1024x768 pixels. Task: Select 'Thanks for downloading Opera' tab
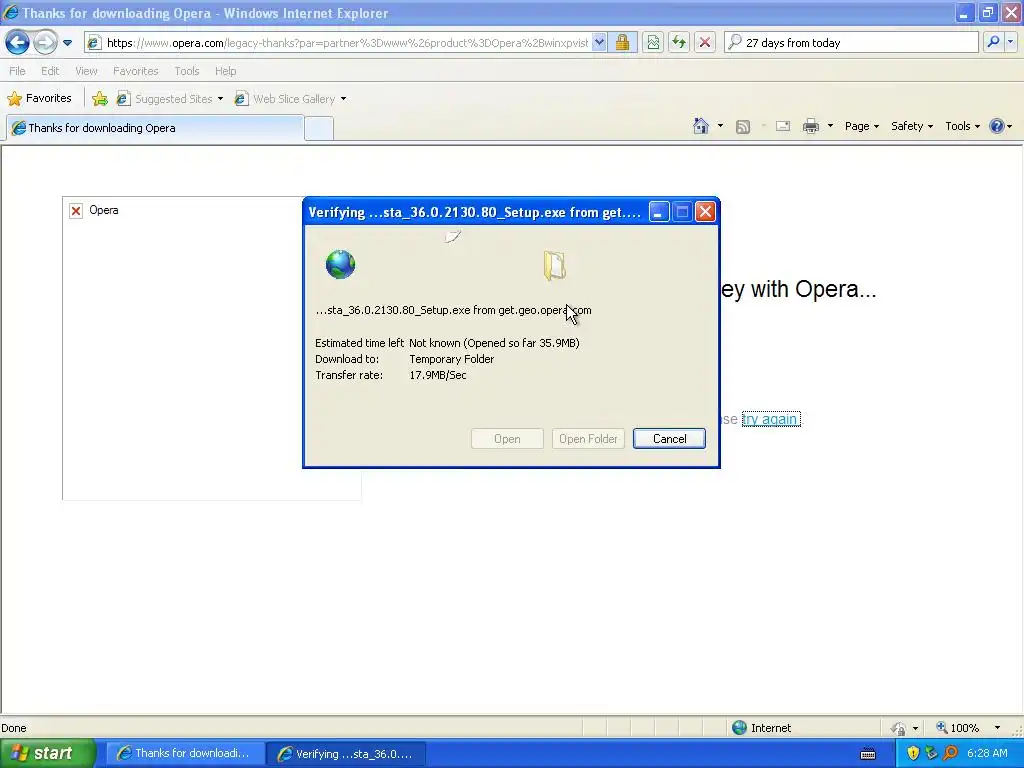click(155, 128)
